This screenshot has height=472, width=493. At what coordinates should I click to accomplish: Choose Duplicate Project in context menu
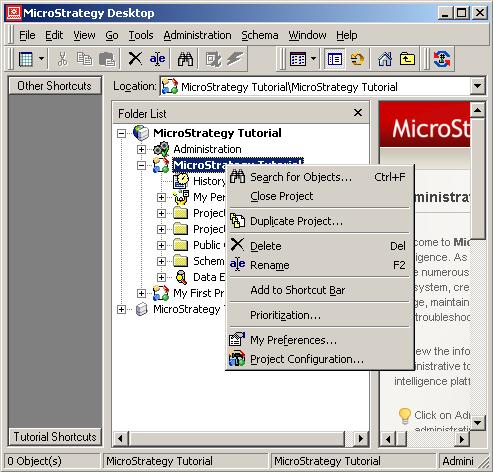(319, 221)
